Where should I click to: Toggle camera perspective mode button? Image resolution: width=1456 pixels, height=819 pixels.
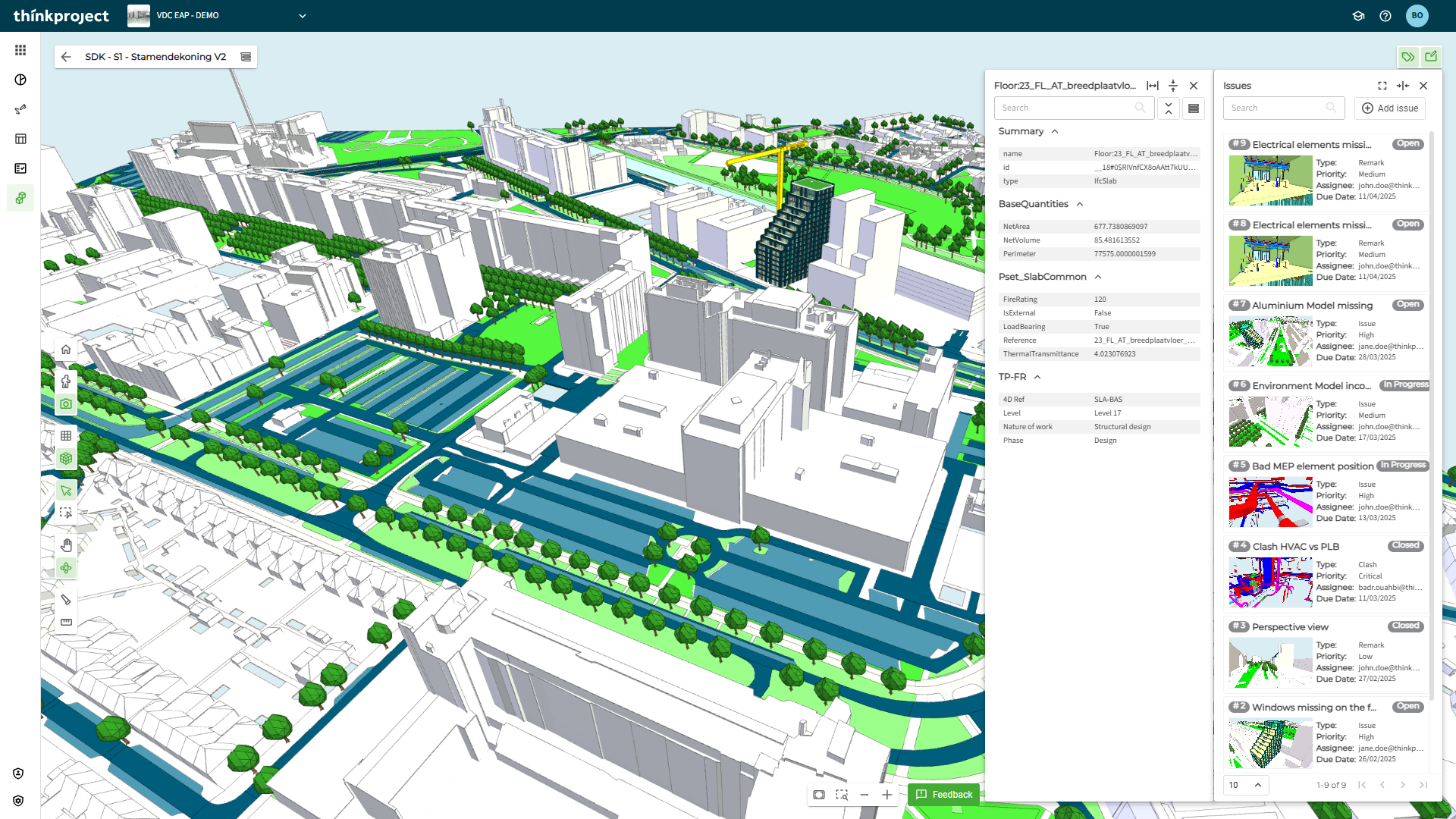[66, 404]
